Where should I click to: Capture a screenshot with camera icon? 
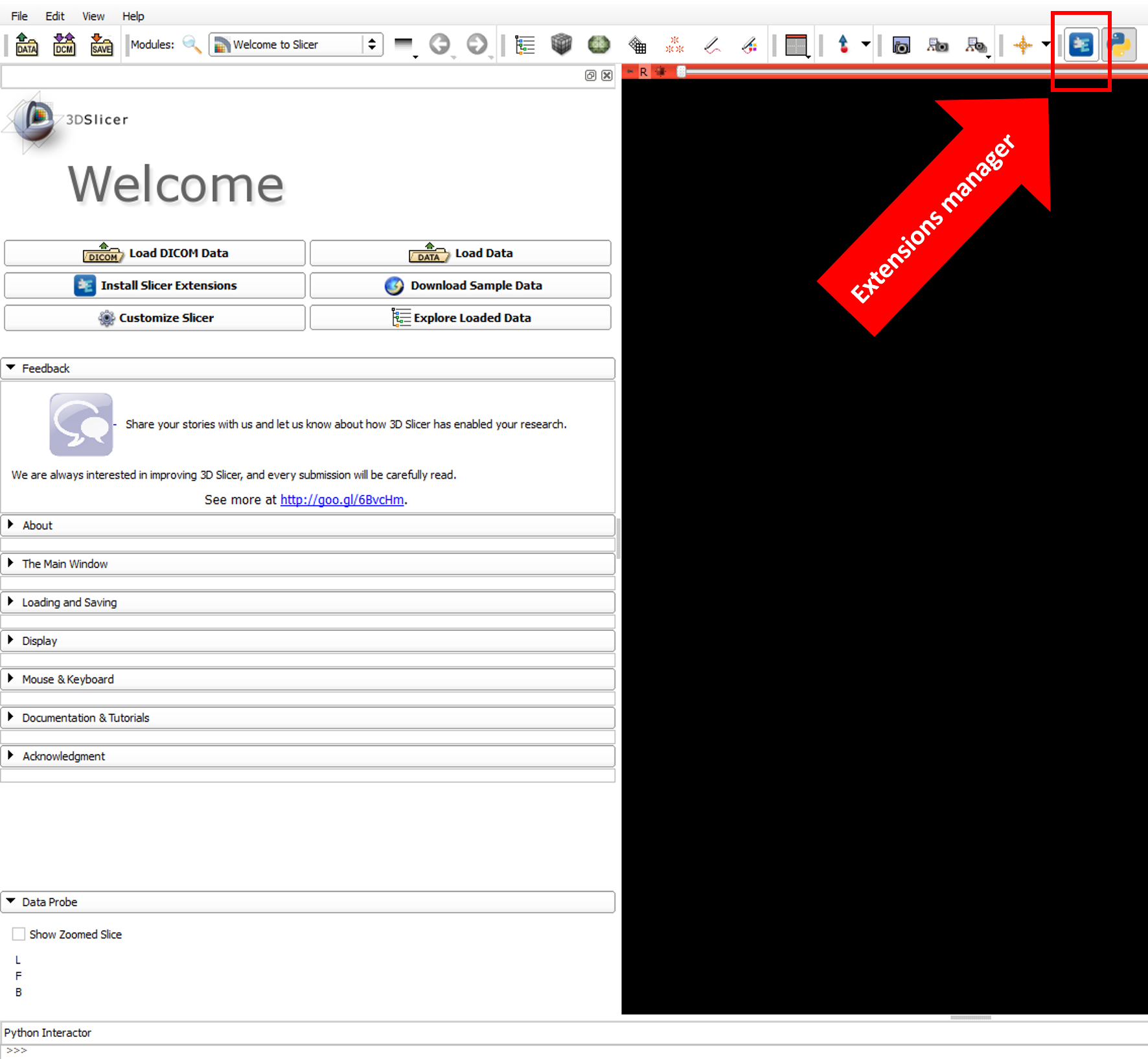tap(901, 45)
